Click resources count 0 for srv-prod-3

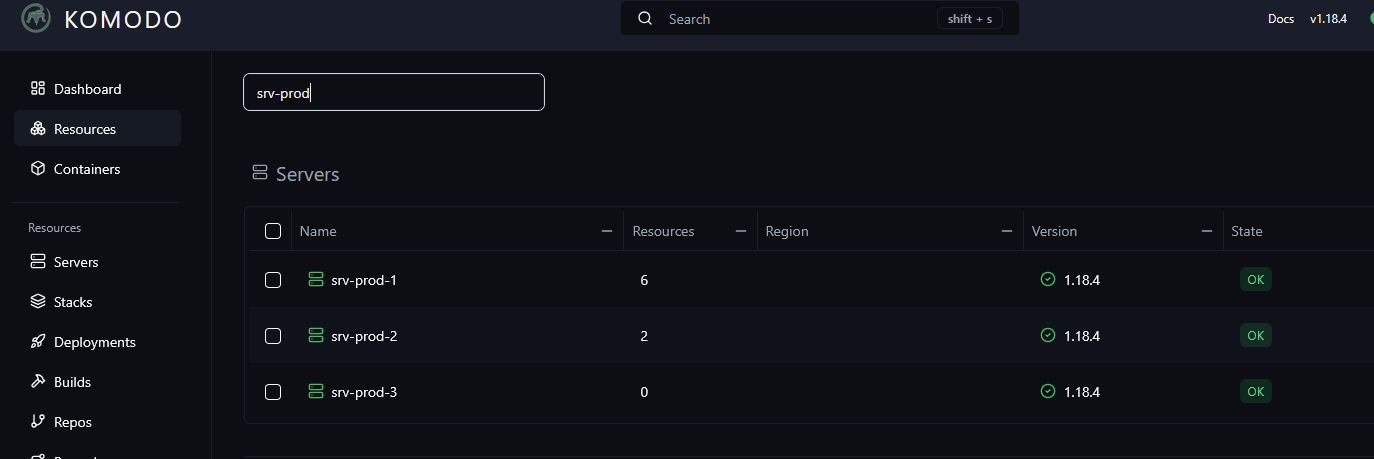pos(644,392)
